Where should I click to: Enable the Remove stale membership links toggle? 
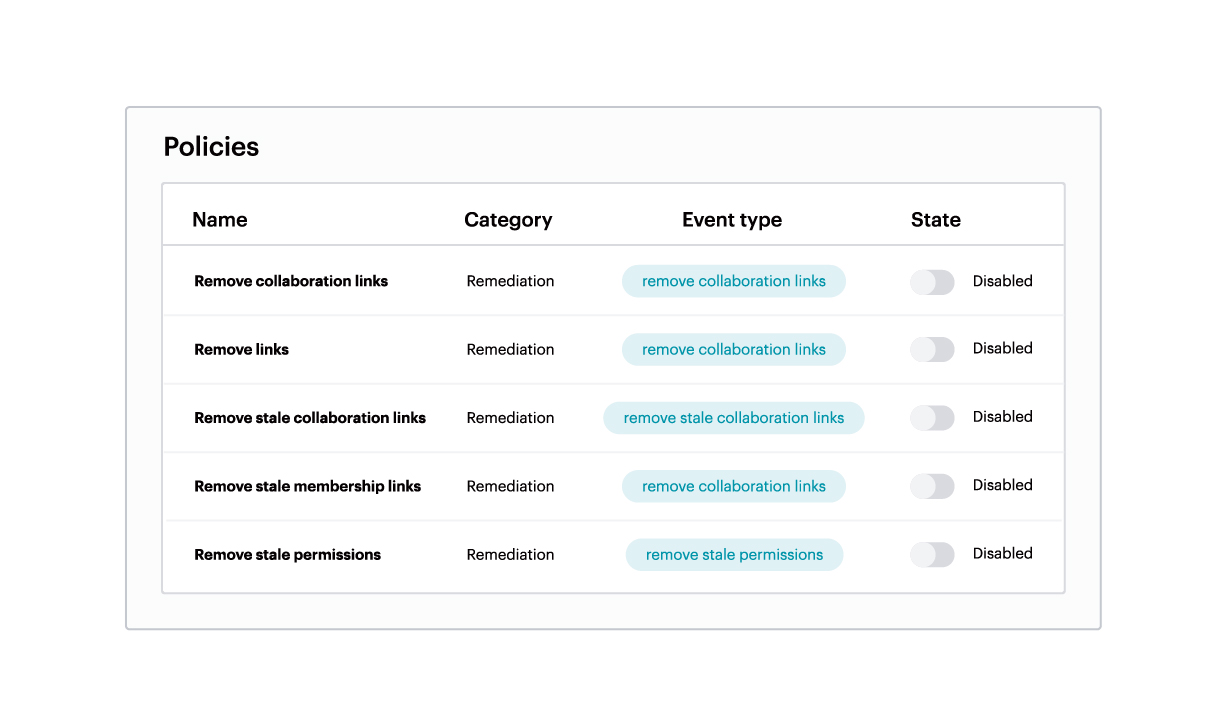pyautogui.click(x=931, y=486)
